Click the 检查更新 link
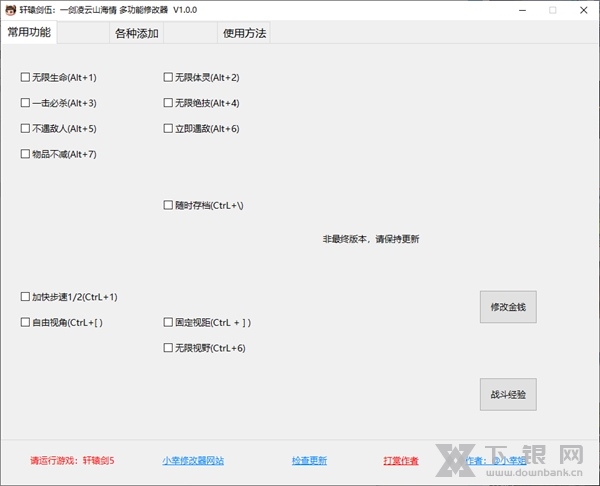The height and width of the screenshot is (486, 600). [x=309, y=460]
